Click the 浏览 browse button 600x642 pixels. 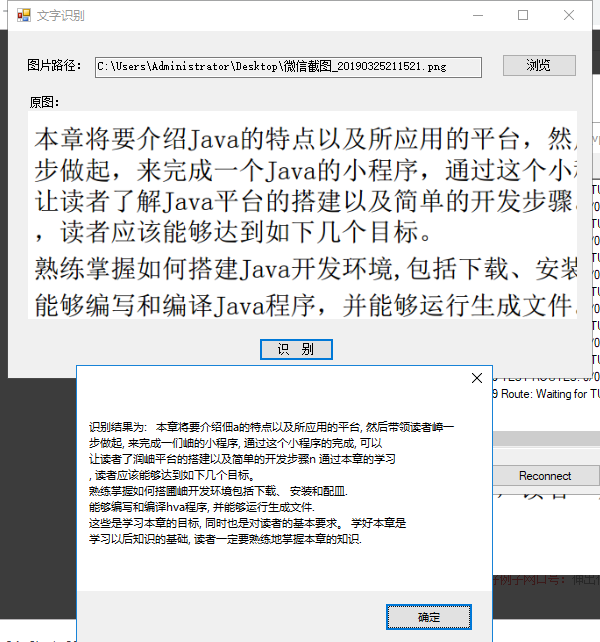click(539, 66)
